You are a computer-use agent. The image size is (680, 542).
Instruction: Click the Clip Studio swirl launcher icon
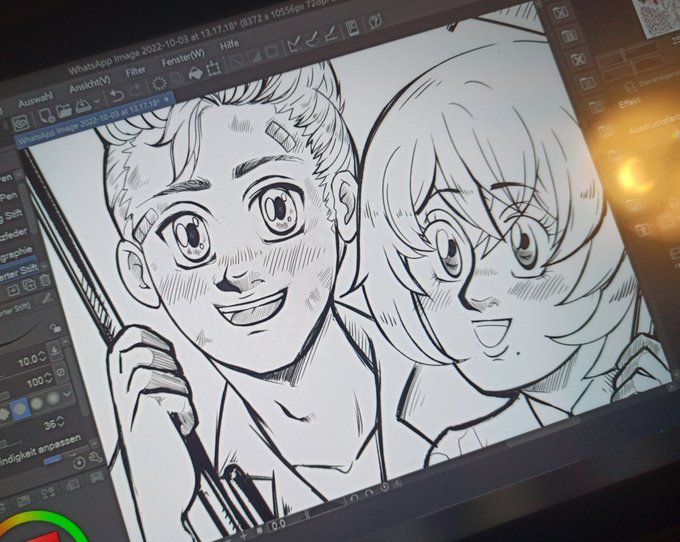(20, 124)
